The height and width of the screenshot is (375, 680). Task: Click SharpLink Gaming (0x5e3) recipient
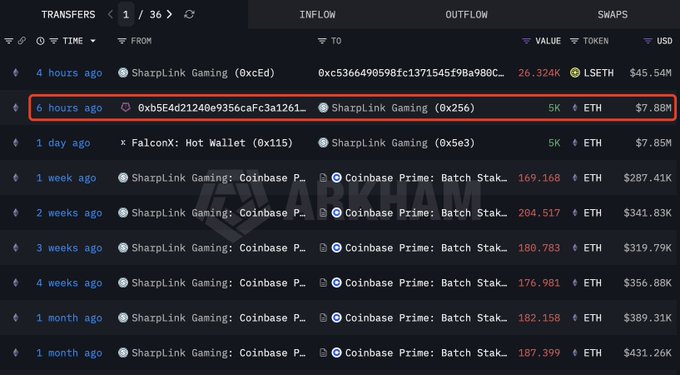pyautogui.click(x=403, y=143)
